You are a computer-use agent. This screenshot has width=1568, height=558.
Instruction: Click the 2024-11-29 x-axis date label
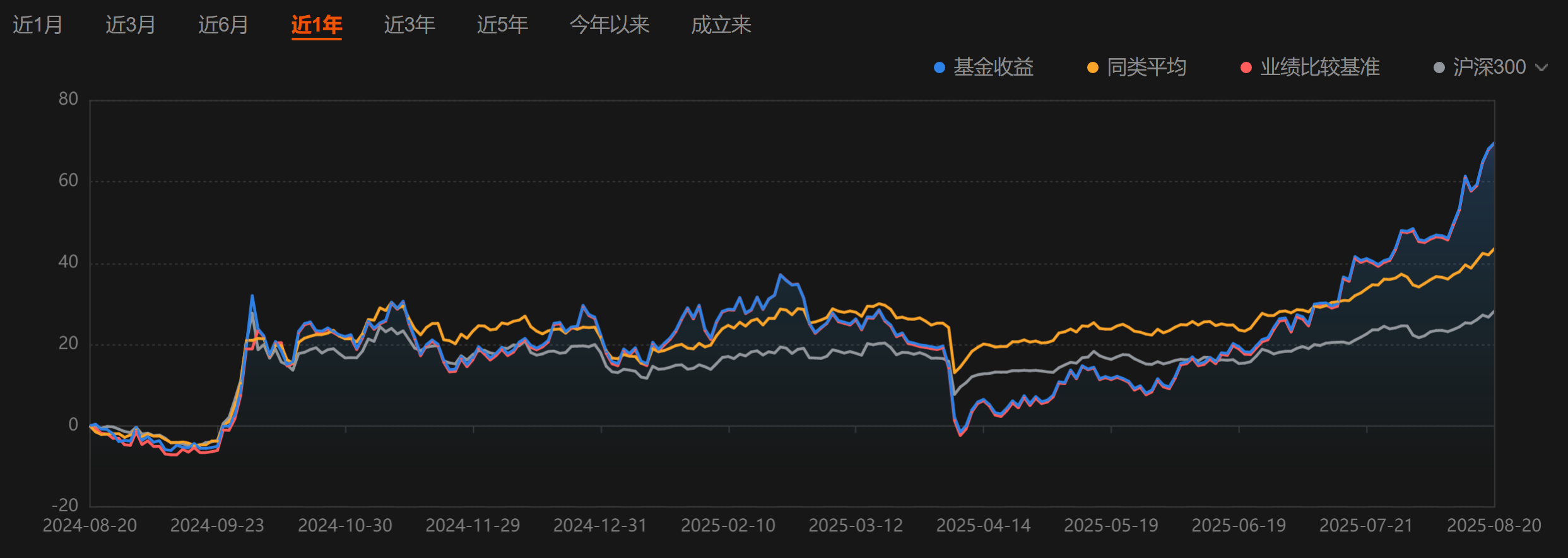(473, 525)
